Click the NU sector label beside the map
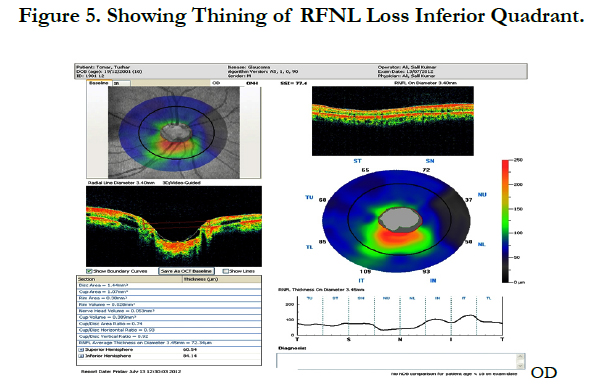The height and width of the screenshot is (391, 596). point(482,195)
